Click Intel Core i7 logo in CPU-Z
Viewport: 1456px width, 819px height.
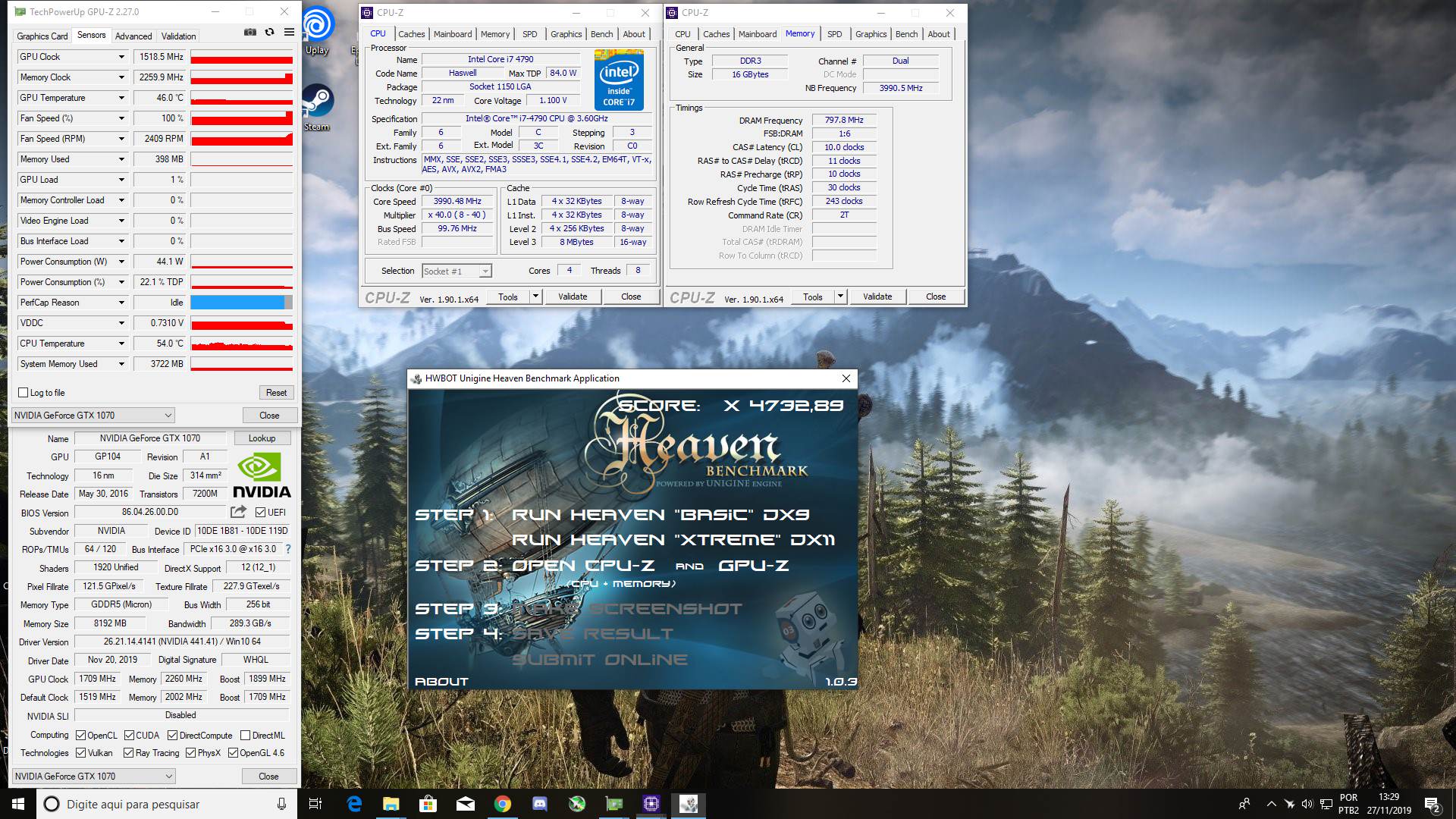[619, 80]
